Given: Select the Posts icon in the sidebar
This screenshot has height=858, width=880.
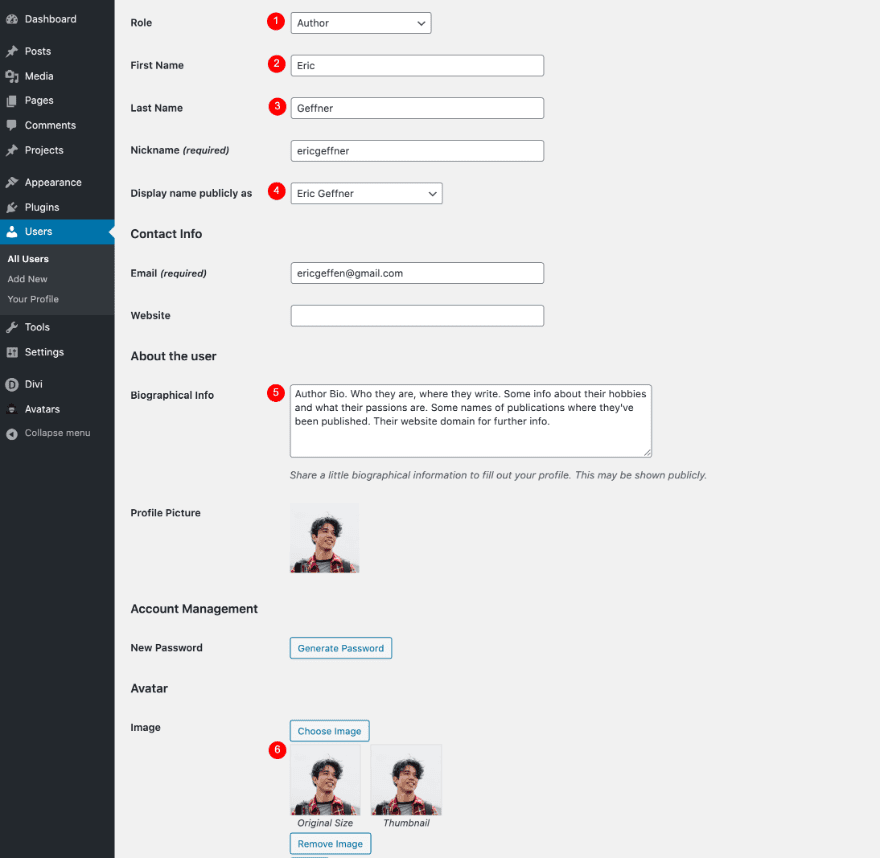Looking at the screenshot, I should point(35,50).
